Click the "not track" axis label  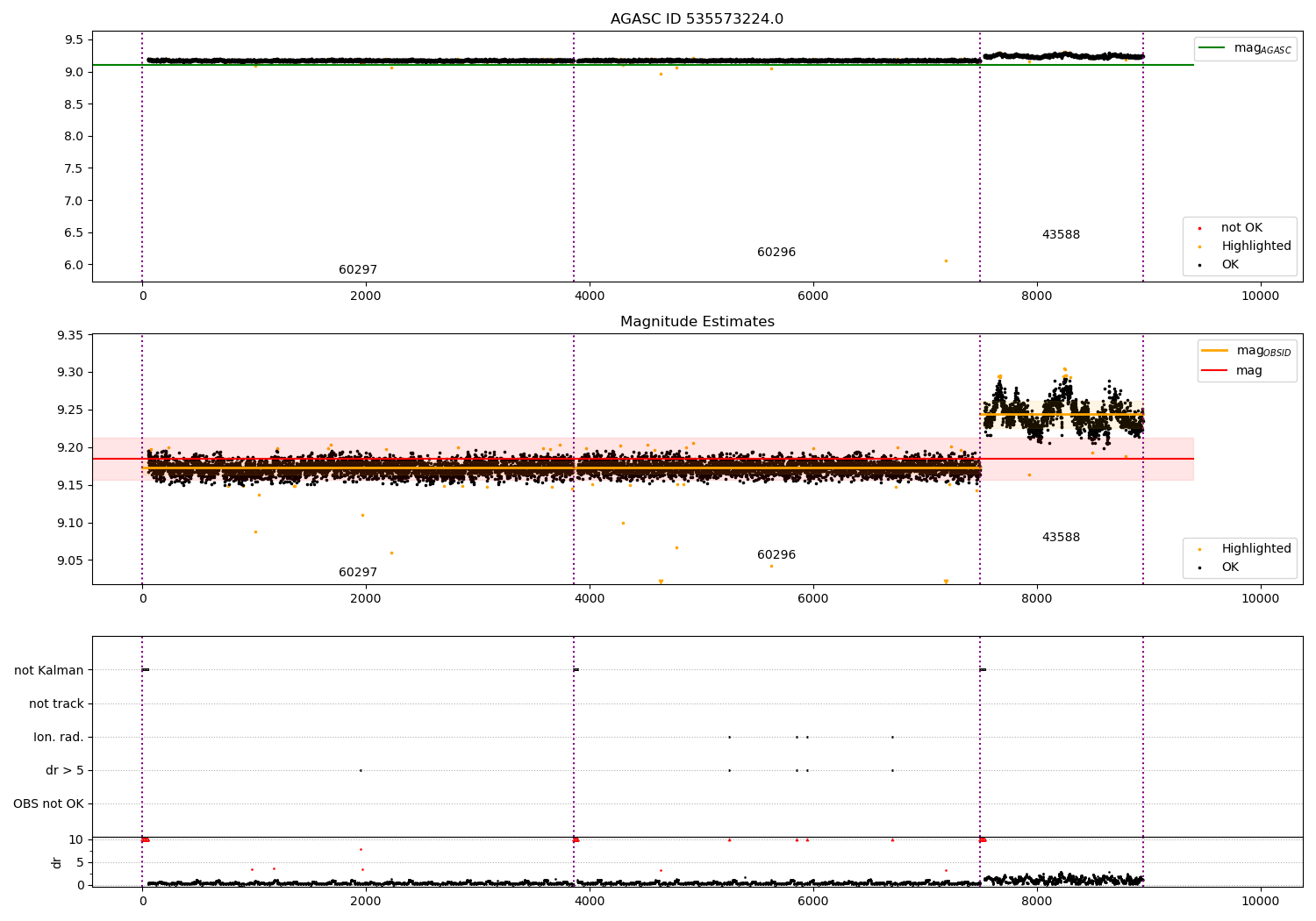pyautogui.click(x=56, y=703)
